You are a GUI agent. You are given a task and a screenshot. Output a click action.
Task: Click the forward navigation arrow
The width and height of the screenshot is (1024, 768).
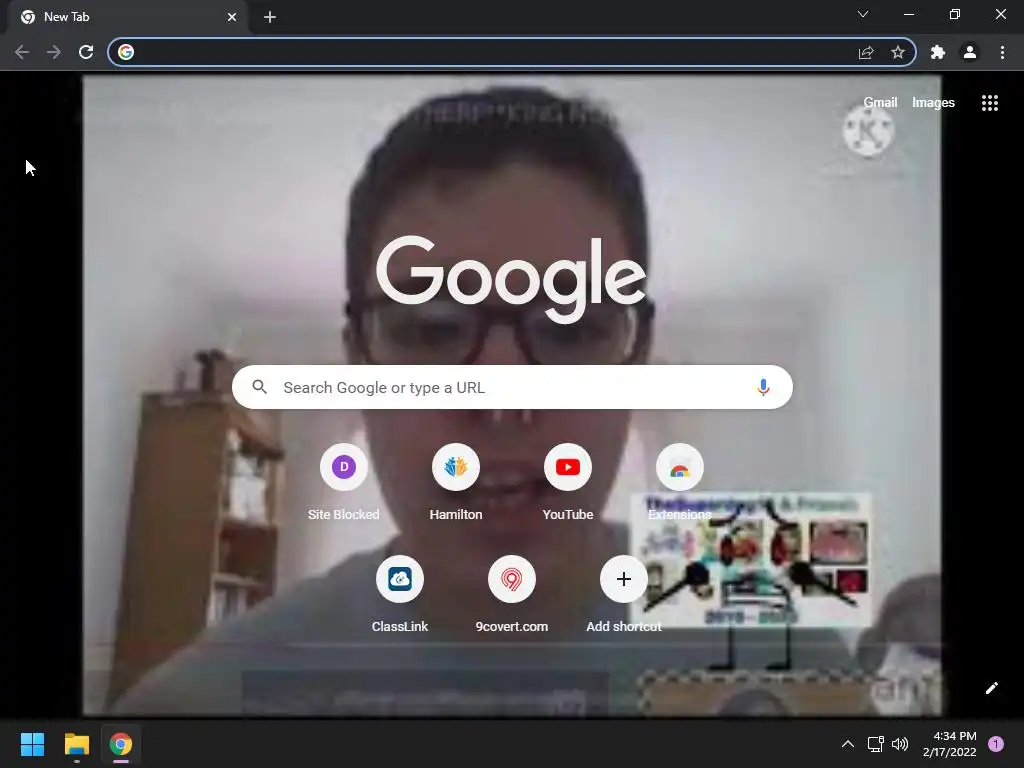pyautogui.click(x=54, y=52)
